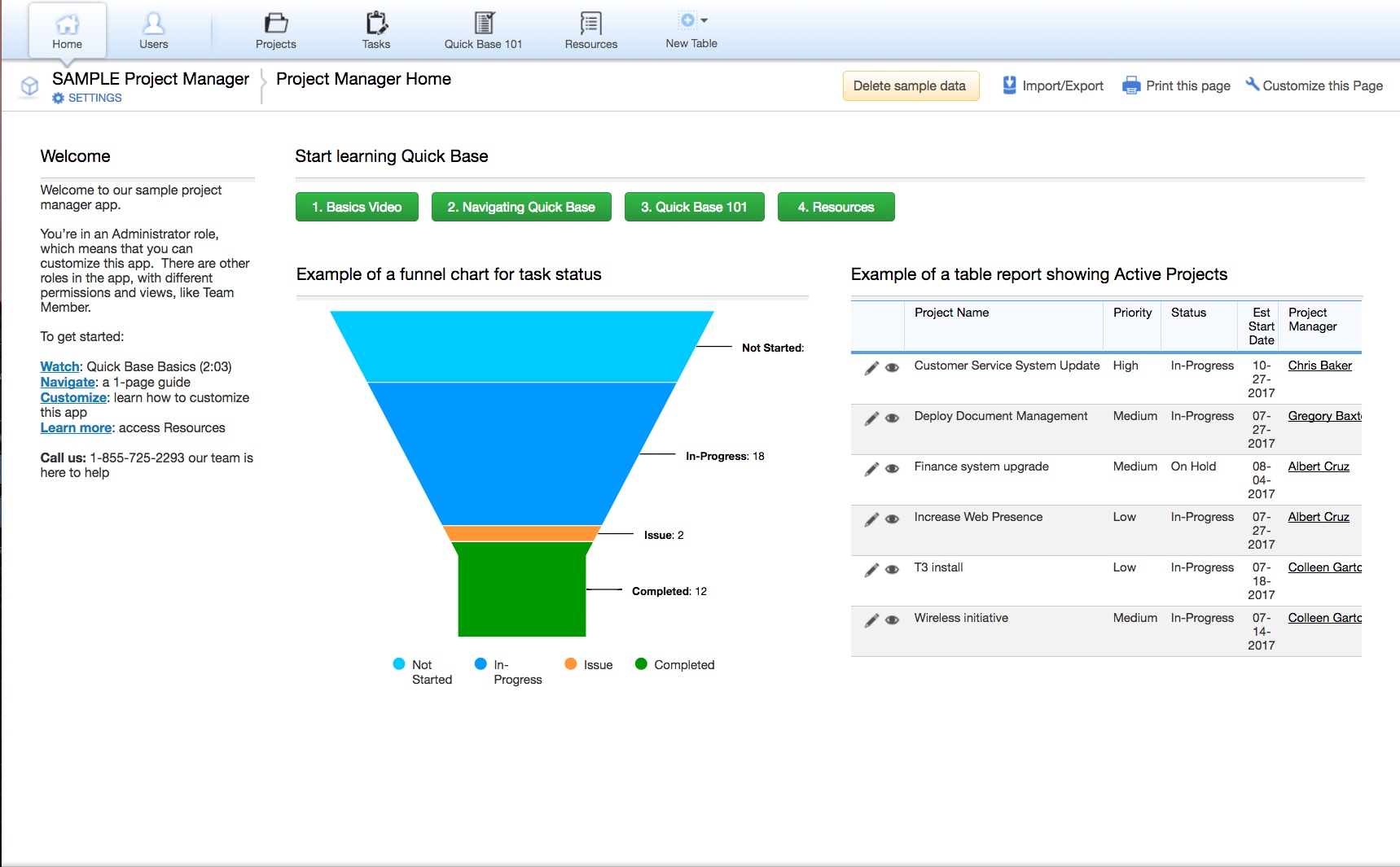Open the Learn more link
The image size is (1400, 867).
point(76,427)
